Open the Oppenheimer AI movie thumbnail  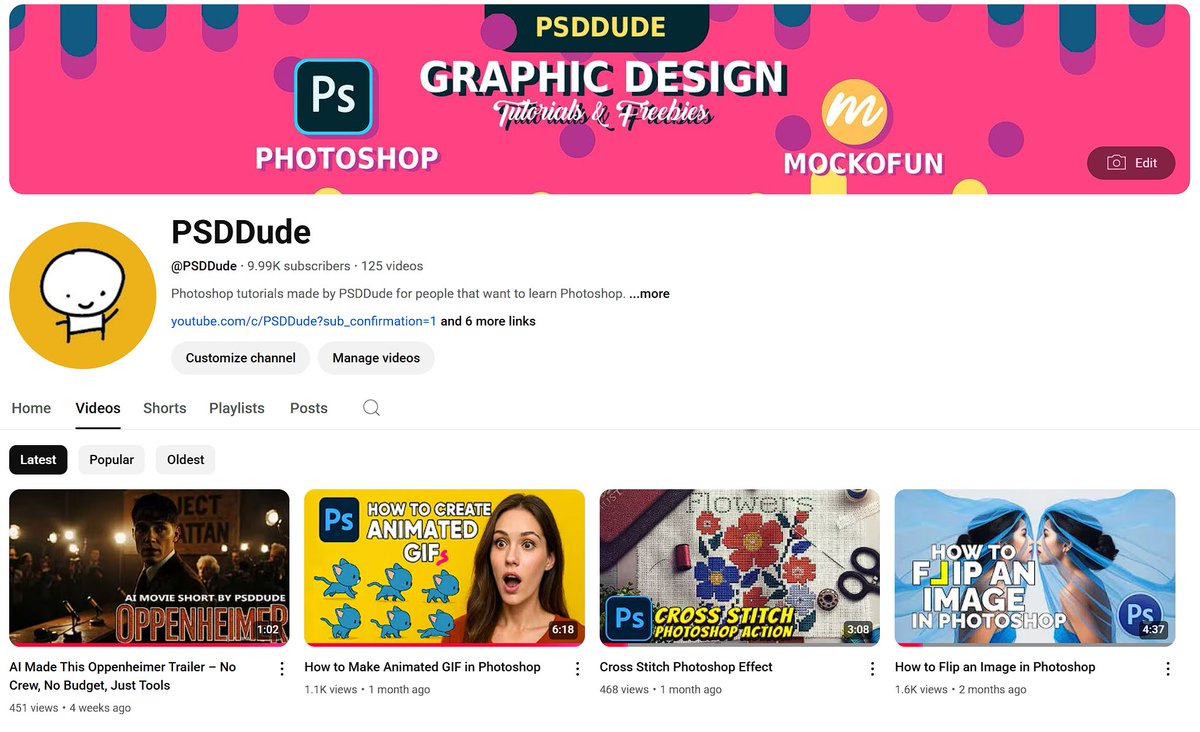(x=149, y=568)
